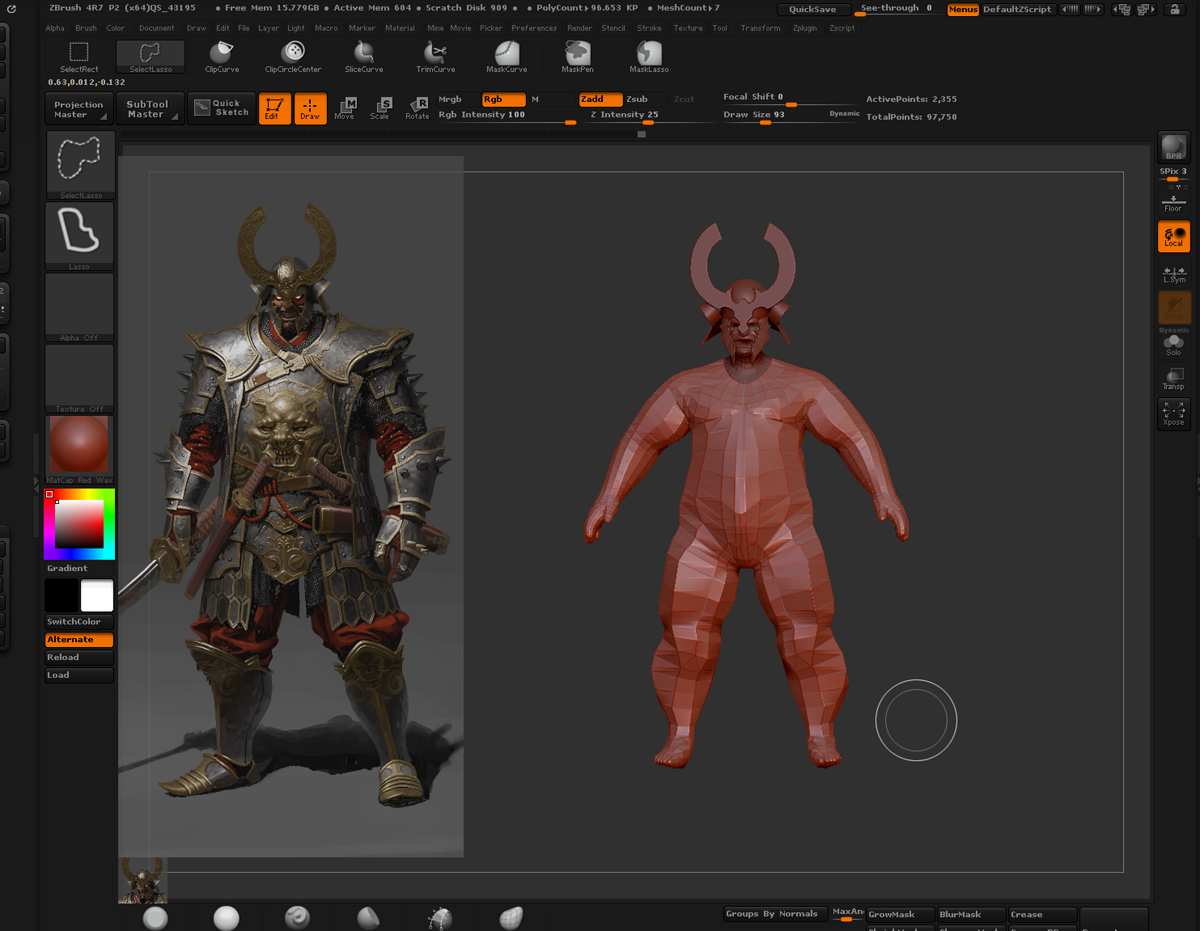This screenshot has height=931, width=1200.
Task: Open the Xpose view
Action: [1174, 415]
